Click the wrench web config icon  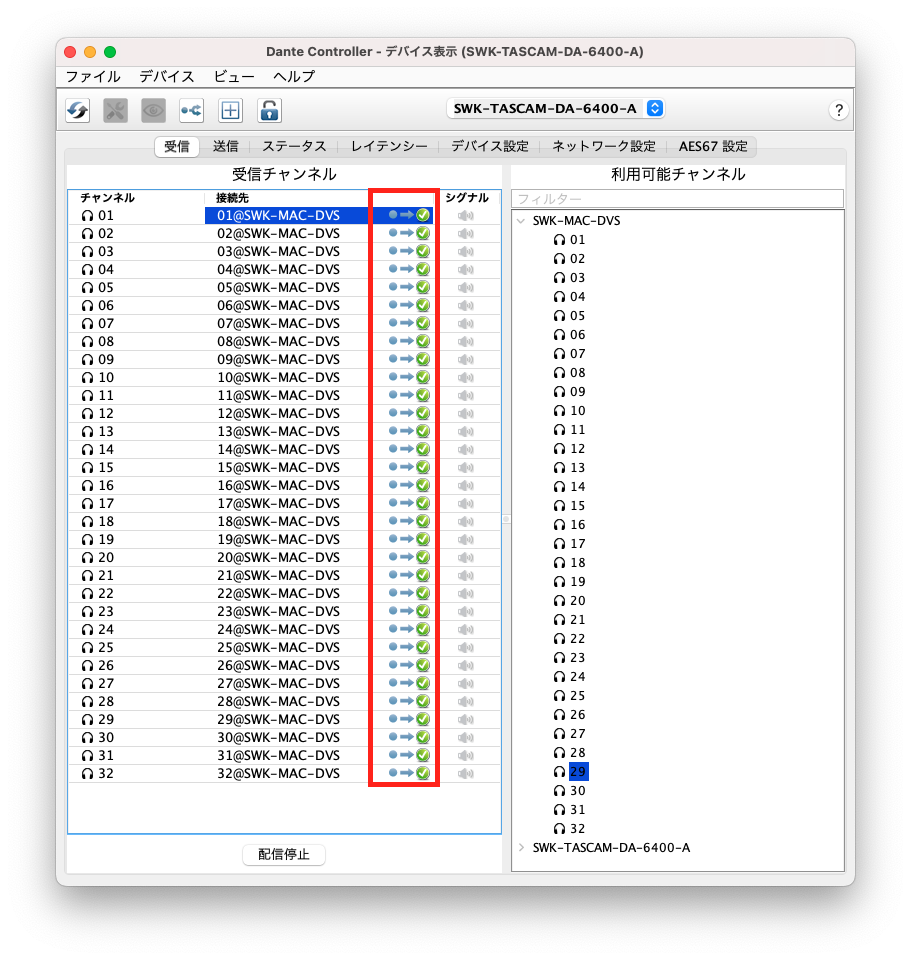click(115, 110)
